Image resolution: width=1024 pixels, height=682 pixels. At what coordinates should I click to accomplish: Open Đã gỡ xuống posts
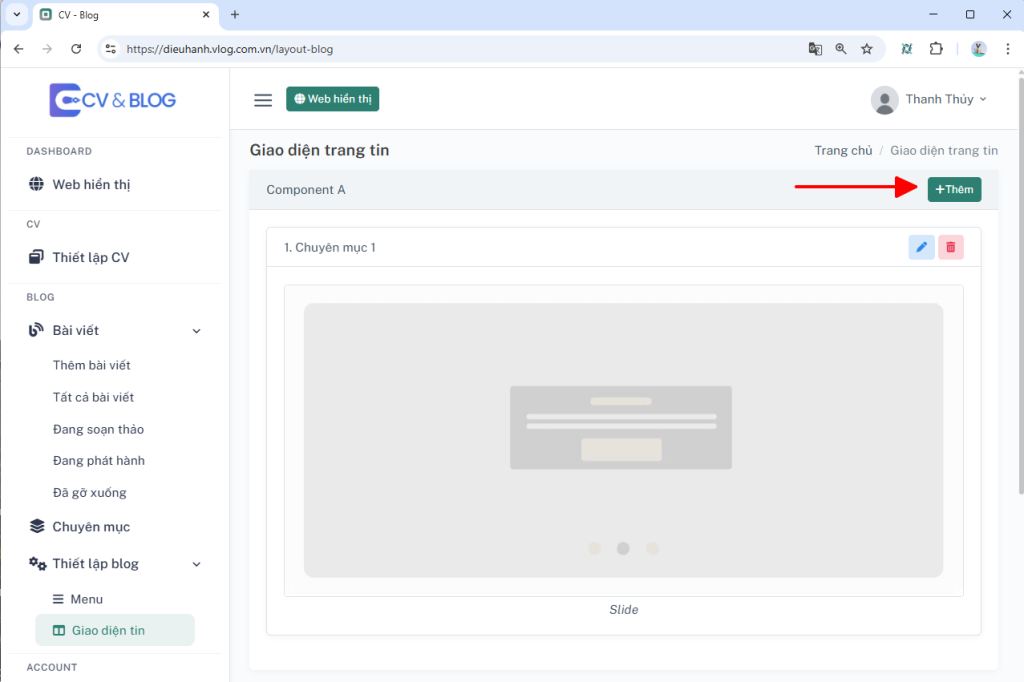pyautogui.click(x=89, y=493)
